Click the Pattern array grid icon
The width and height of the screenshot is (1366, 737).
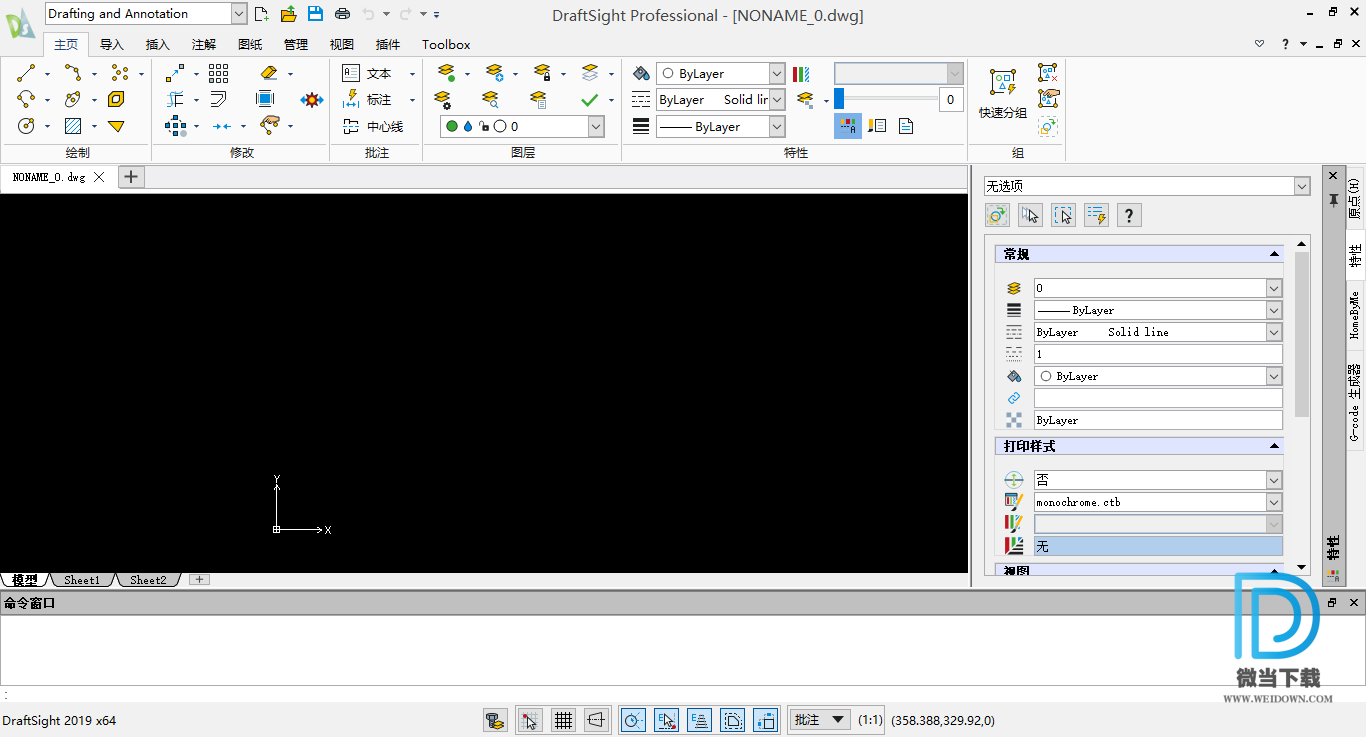tap(218, 73)
